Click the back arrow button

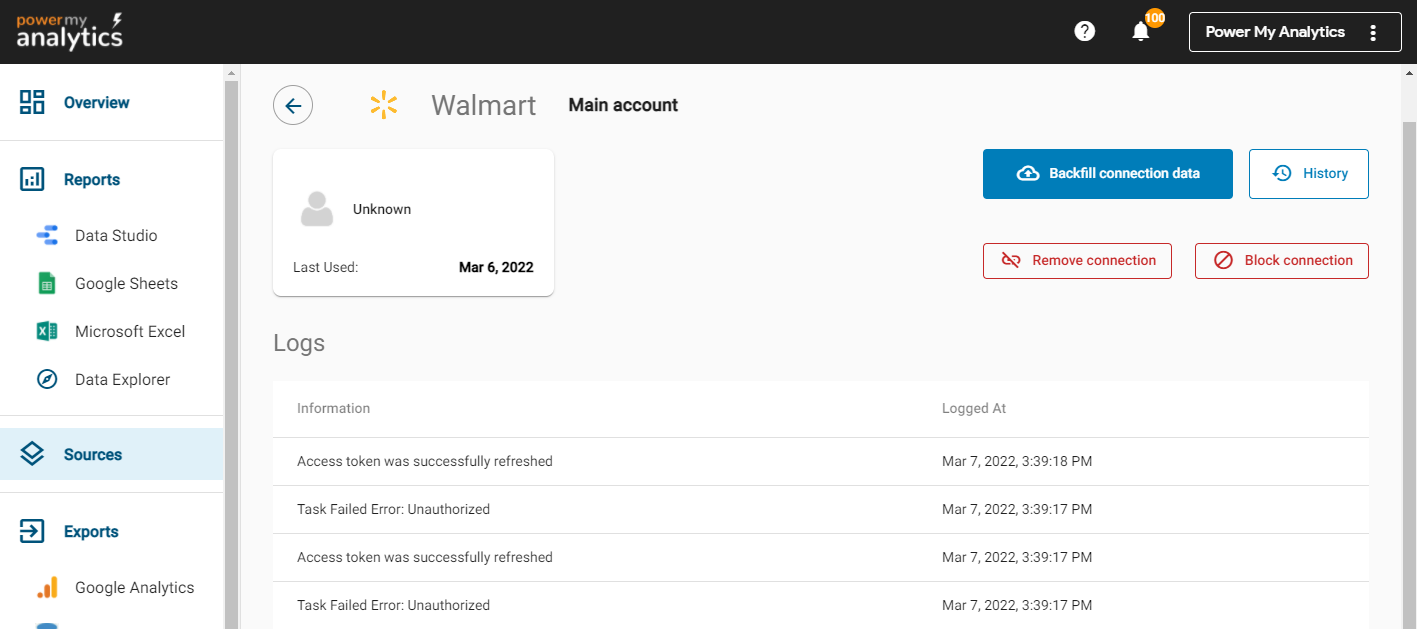point(293,105)
